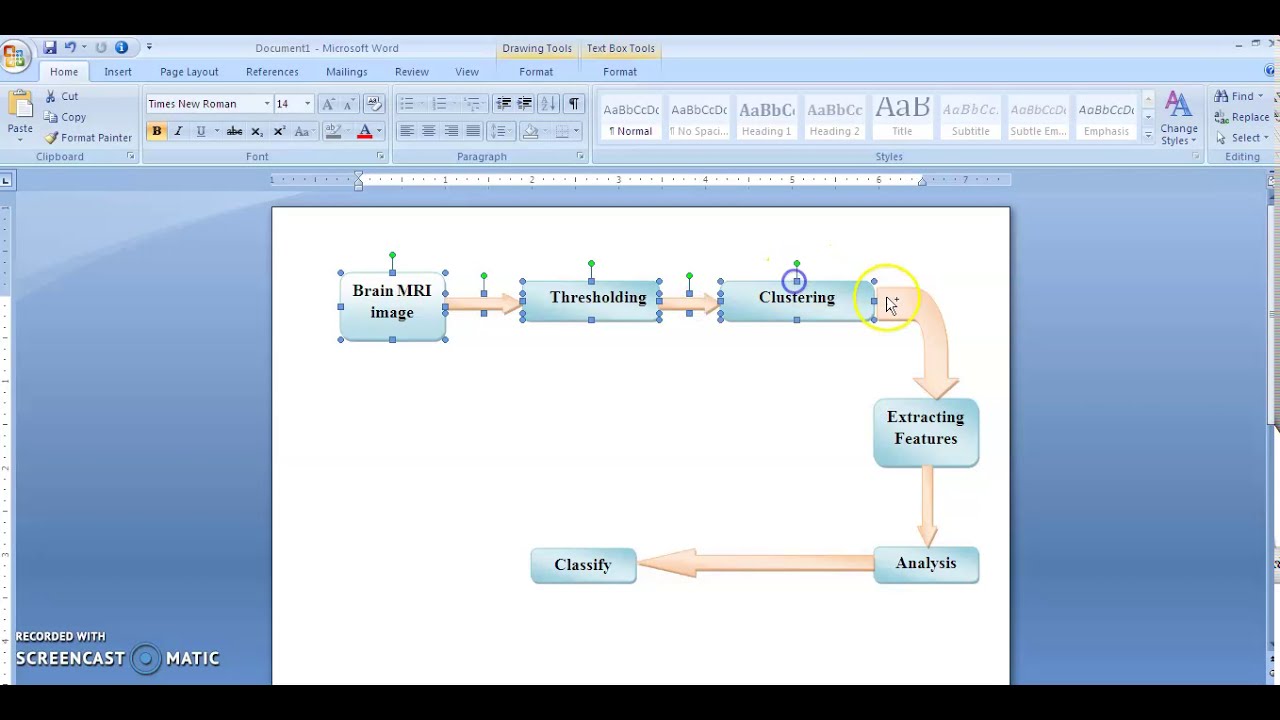Click the Grow Font icon
1280x720 pixels.
pos(328,104)
